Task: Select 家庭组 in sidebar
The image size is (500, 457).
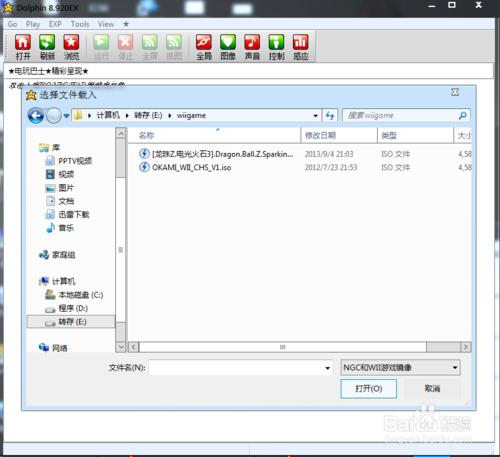Action: pos(57,255)
